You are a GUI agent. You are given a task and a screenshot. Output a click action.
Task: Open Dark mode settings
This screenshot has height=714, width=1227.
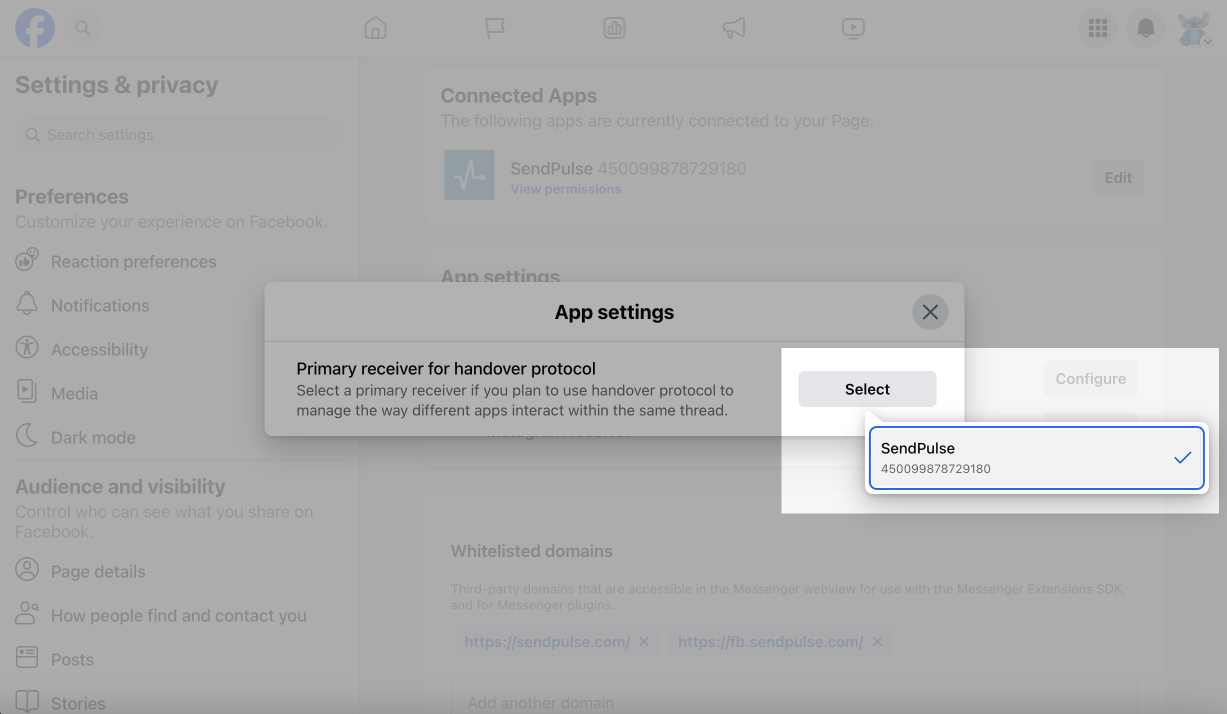point(93,437)
